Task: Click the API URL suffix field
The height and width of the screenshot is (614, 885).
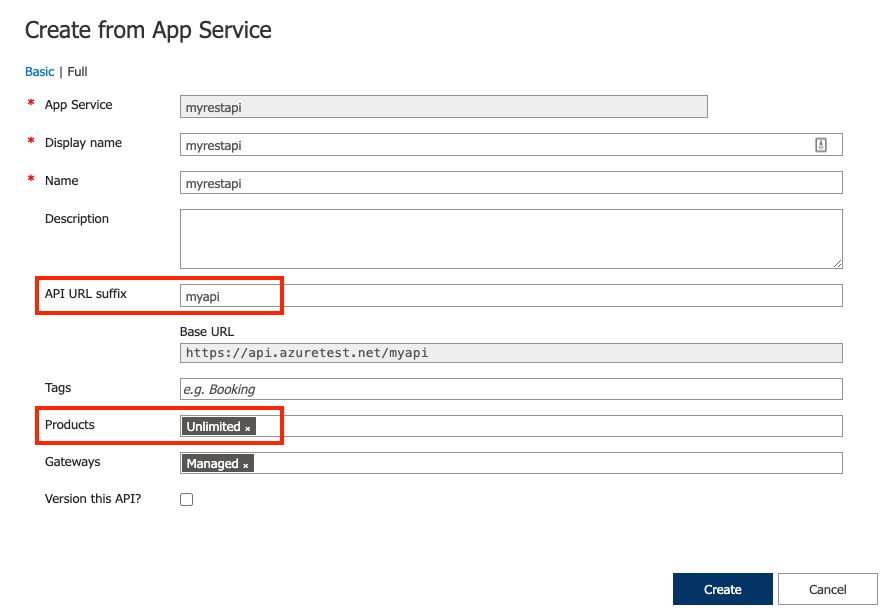Action: (x=511, y=296)
